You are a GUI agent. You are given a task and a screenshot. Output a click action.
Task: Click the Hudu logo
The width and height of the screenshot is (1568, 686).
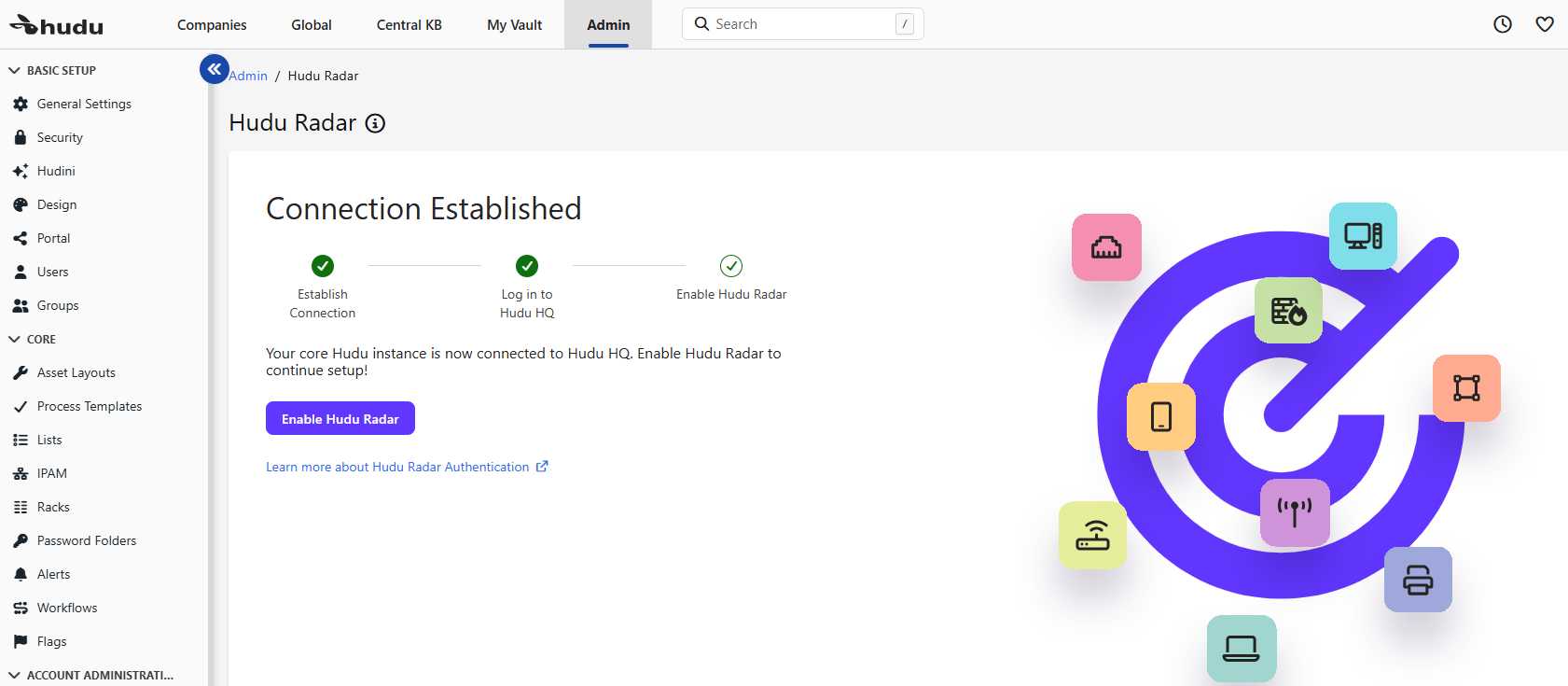point(56,25)
